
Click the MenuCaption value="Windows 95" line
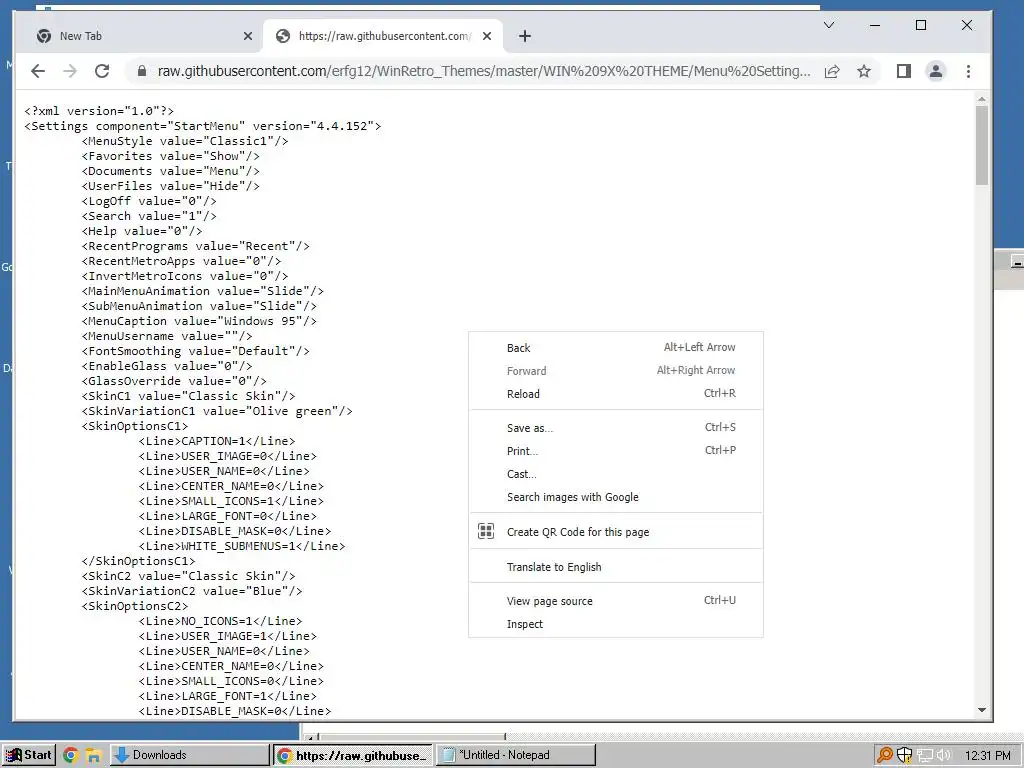(199, 321)
